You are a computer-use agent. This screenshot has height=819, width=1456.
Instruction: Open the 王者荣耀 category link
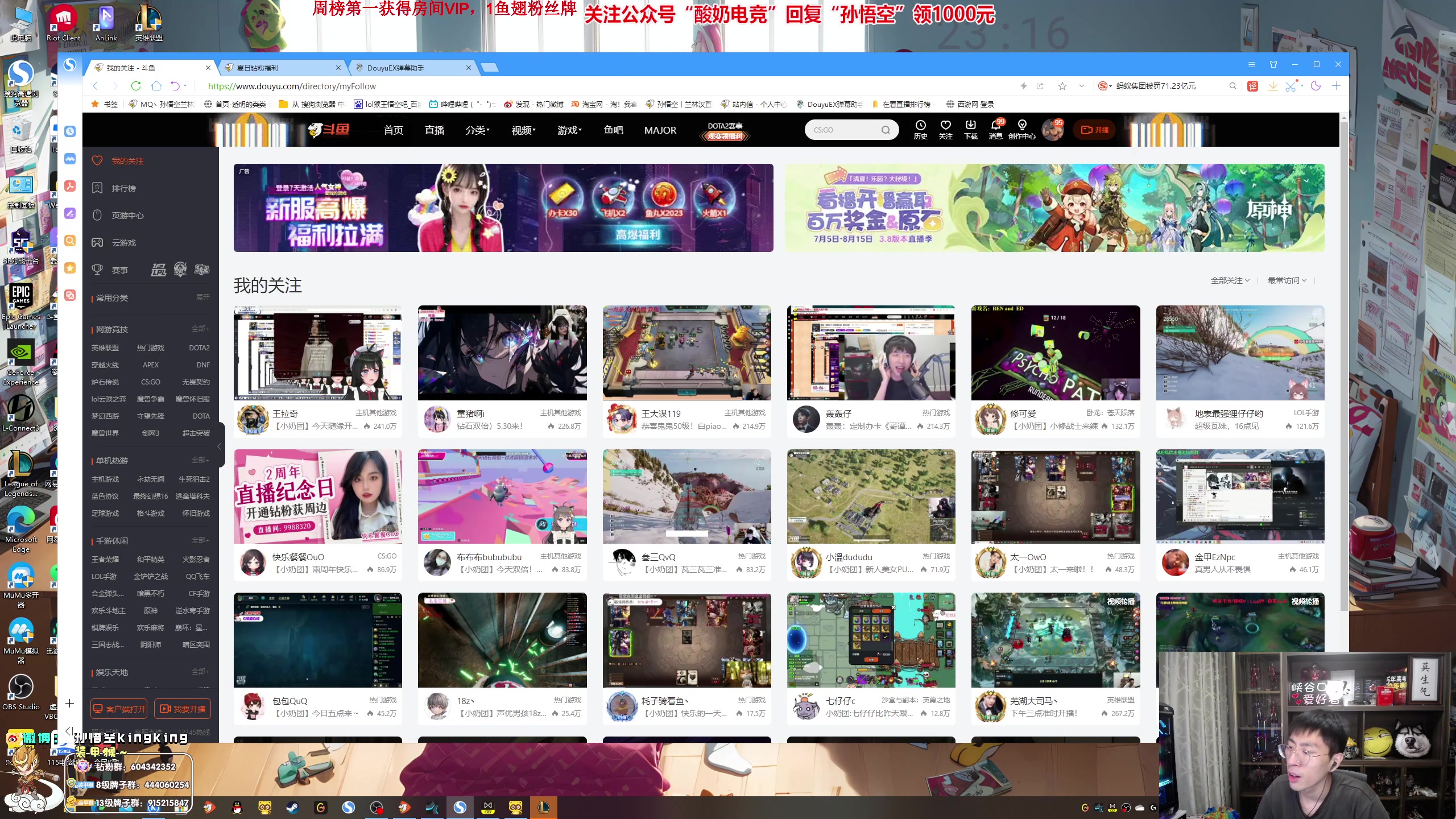pyautogui.click(x=105, y=559)
